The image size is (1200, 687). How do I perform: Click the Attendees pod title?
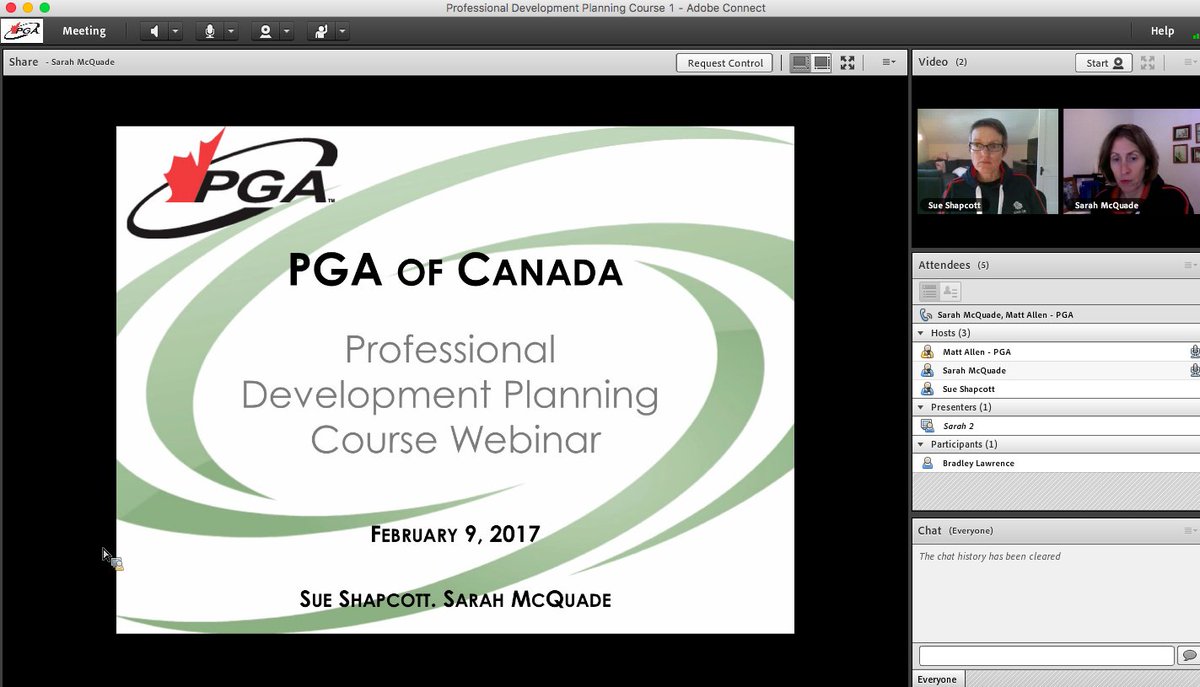(944, 265)
